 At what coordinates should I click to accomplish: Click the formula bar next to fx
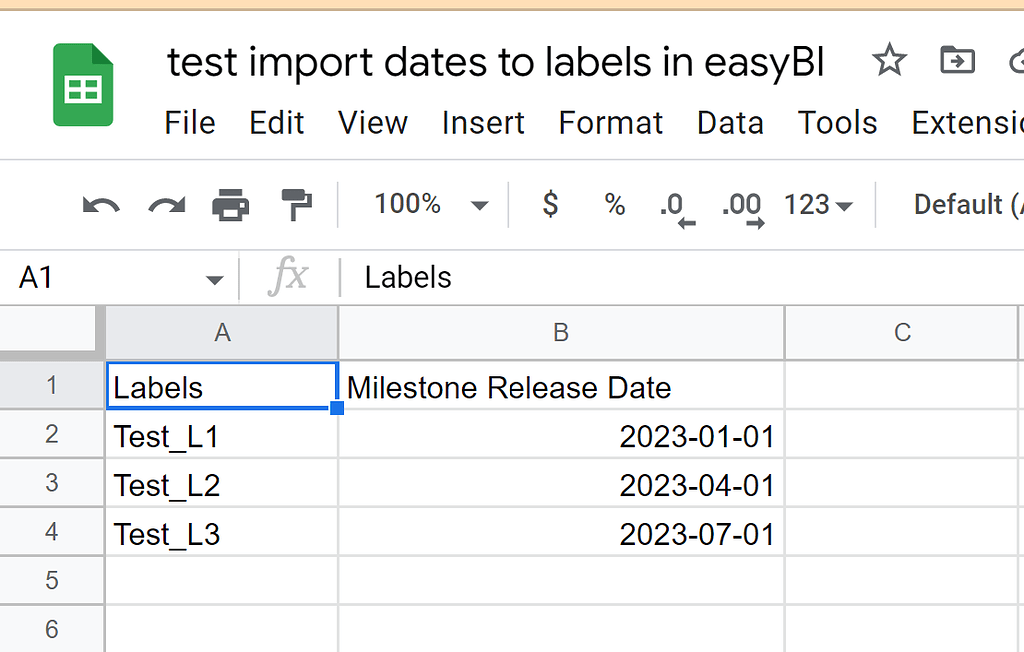[x=450, y=277]
